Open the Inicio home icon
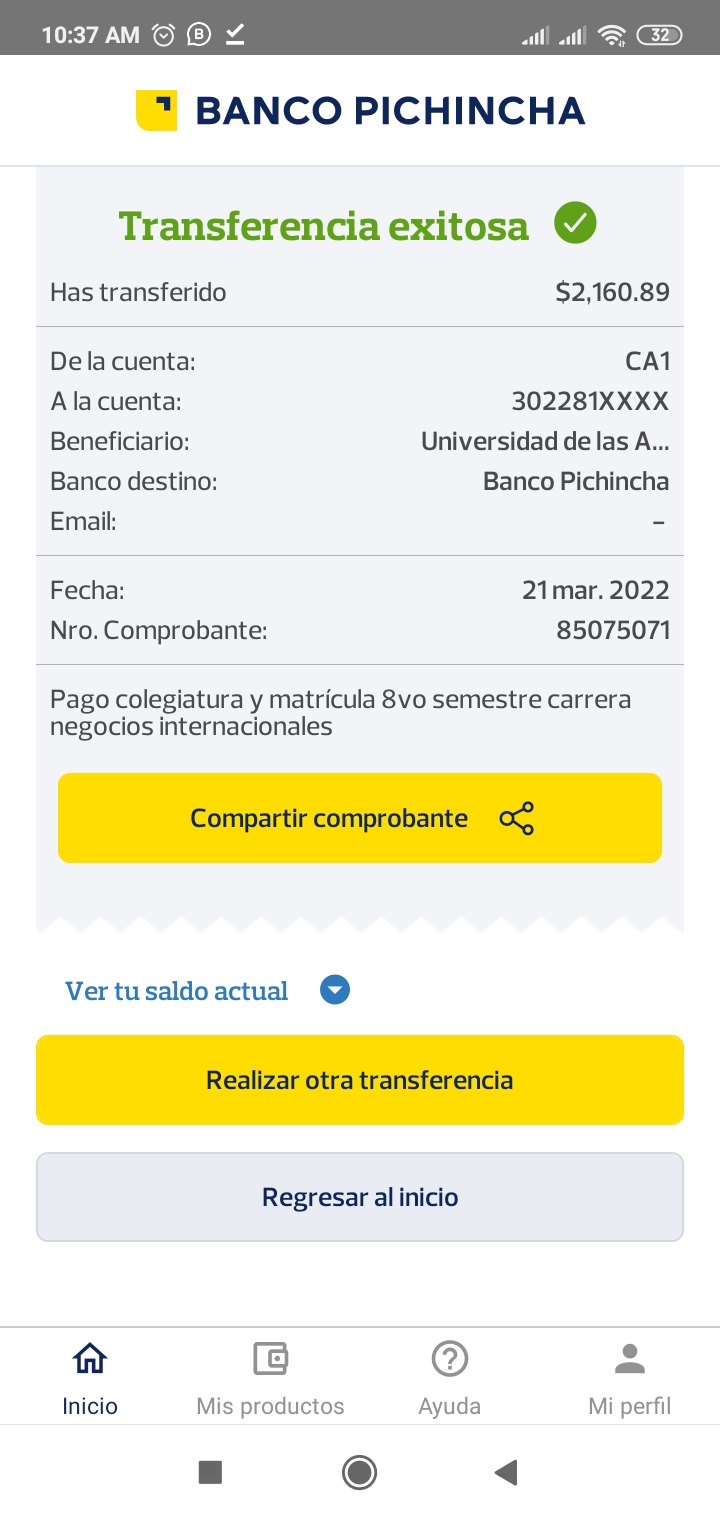The width and height of the screenshot is (720, 1520). [x=90, y=1358]
